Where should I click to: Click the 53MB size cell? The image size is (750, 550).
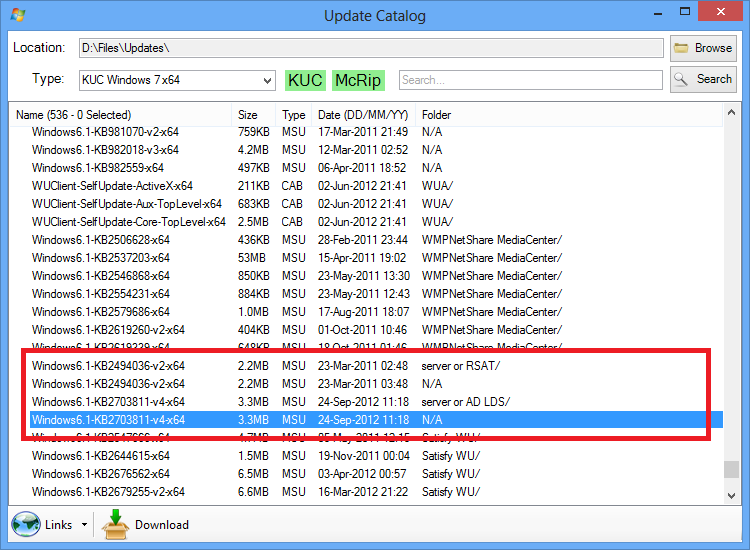[x=252, y=258]
